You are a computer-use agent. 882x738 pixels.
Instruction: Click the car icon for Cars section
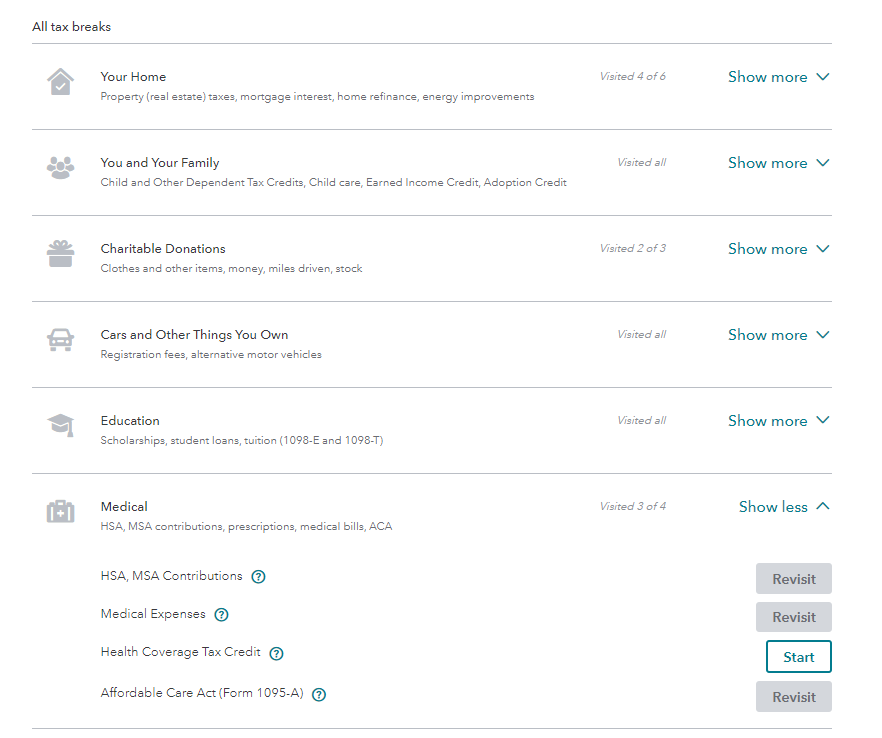click(60, 340)
